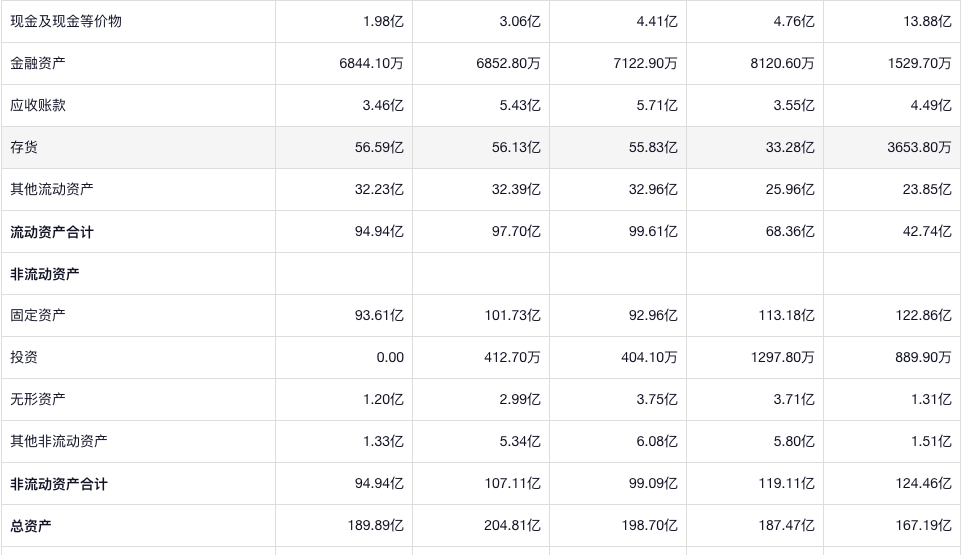
Task: Click the 97.70亿 current assets total
Action: click(515, 232)
